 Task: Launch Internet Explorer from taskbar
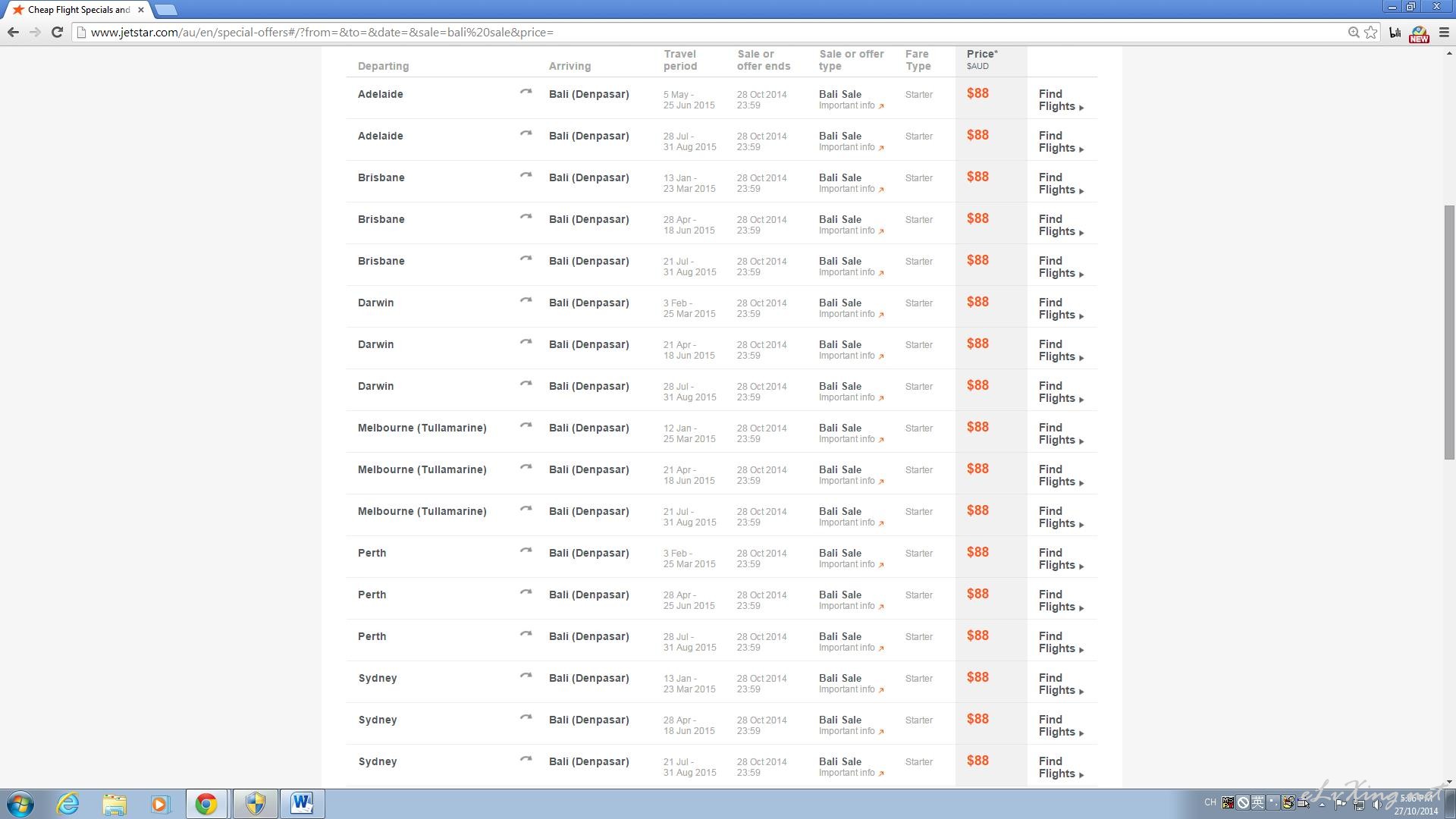click(68, 804)
